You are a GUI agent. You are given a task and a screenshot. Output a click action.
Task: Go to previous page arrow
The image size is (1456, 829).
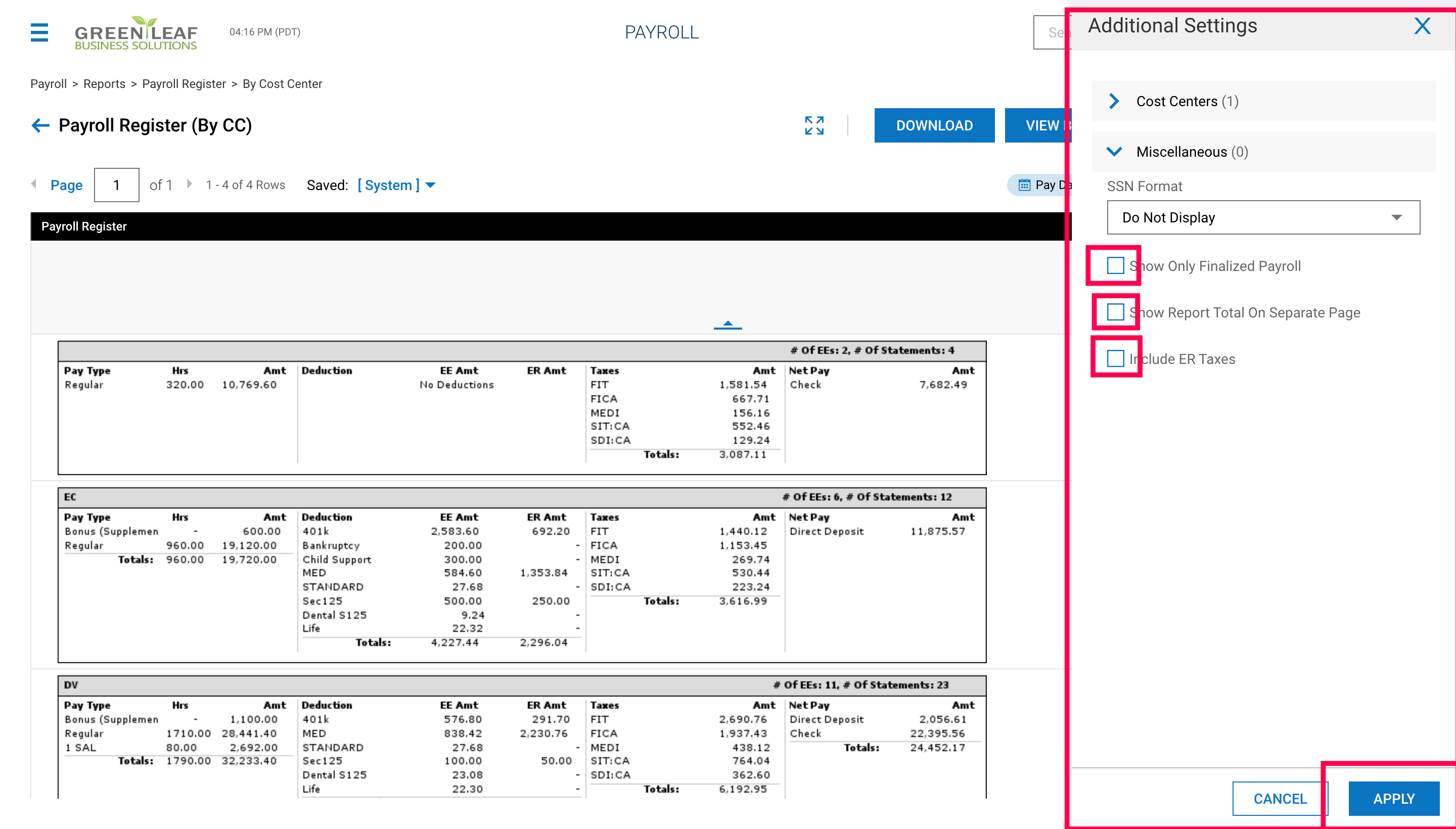pyautogui.click(x=34, y=184)
